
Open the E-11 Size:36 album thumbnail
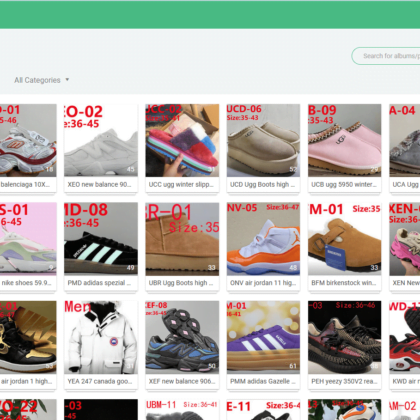coord(263,410)
